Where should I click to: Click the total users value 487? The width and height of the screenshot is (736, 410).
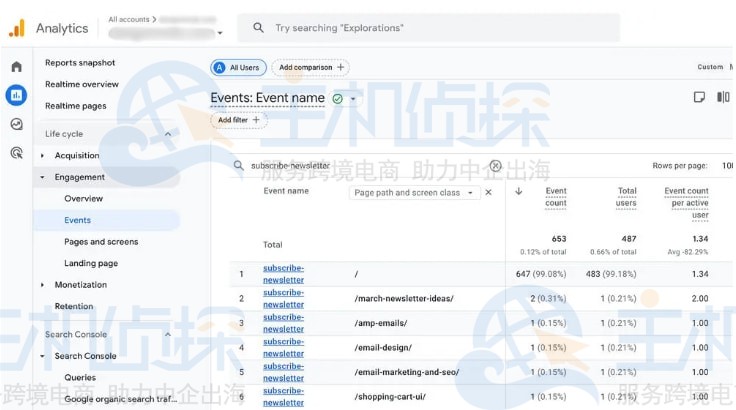click(629, 239)
